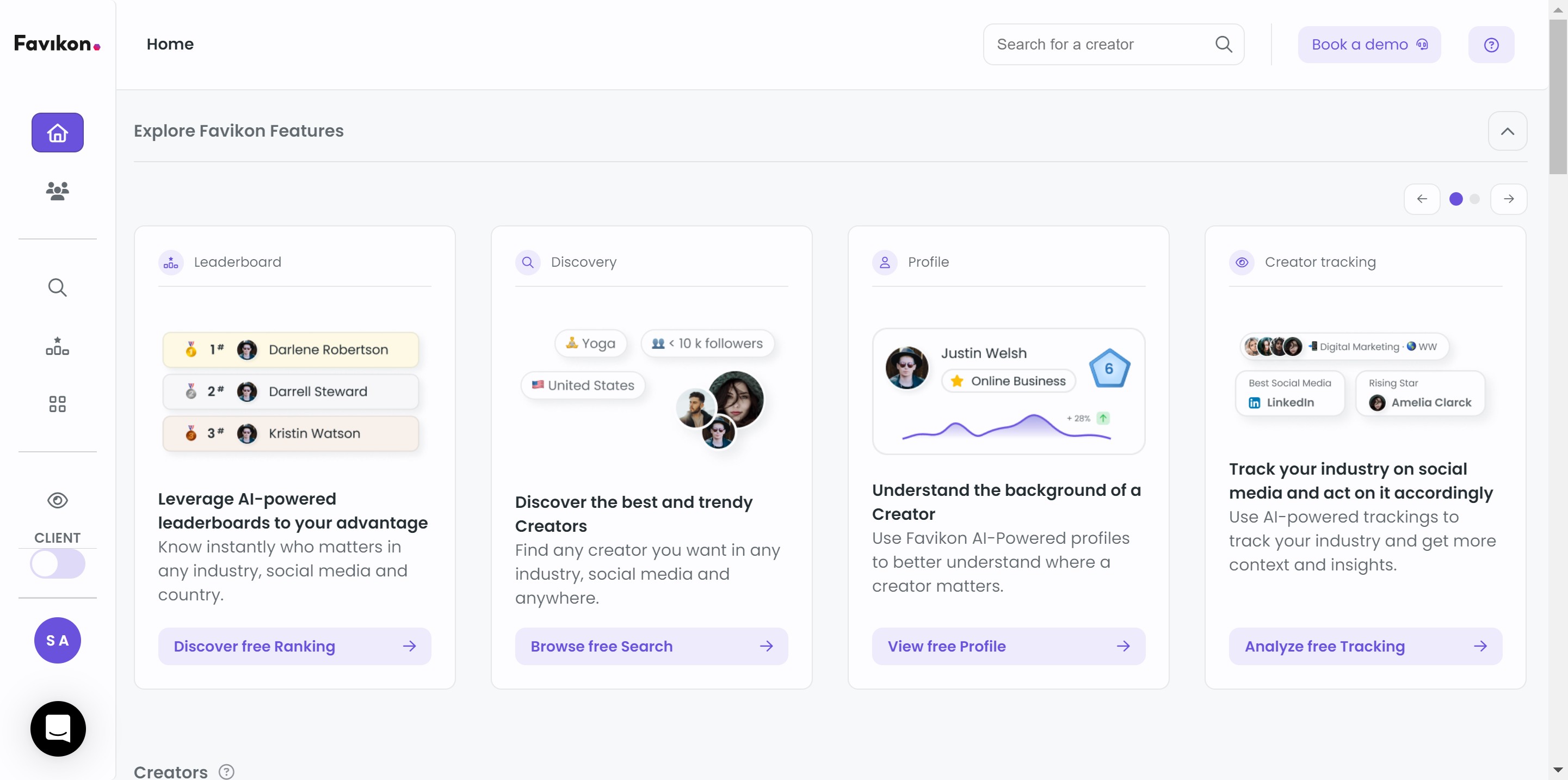Select the second carousel page dot
This screenshot has height=780, width=1568.
[x=1474, y=199]
